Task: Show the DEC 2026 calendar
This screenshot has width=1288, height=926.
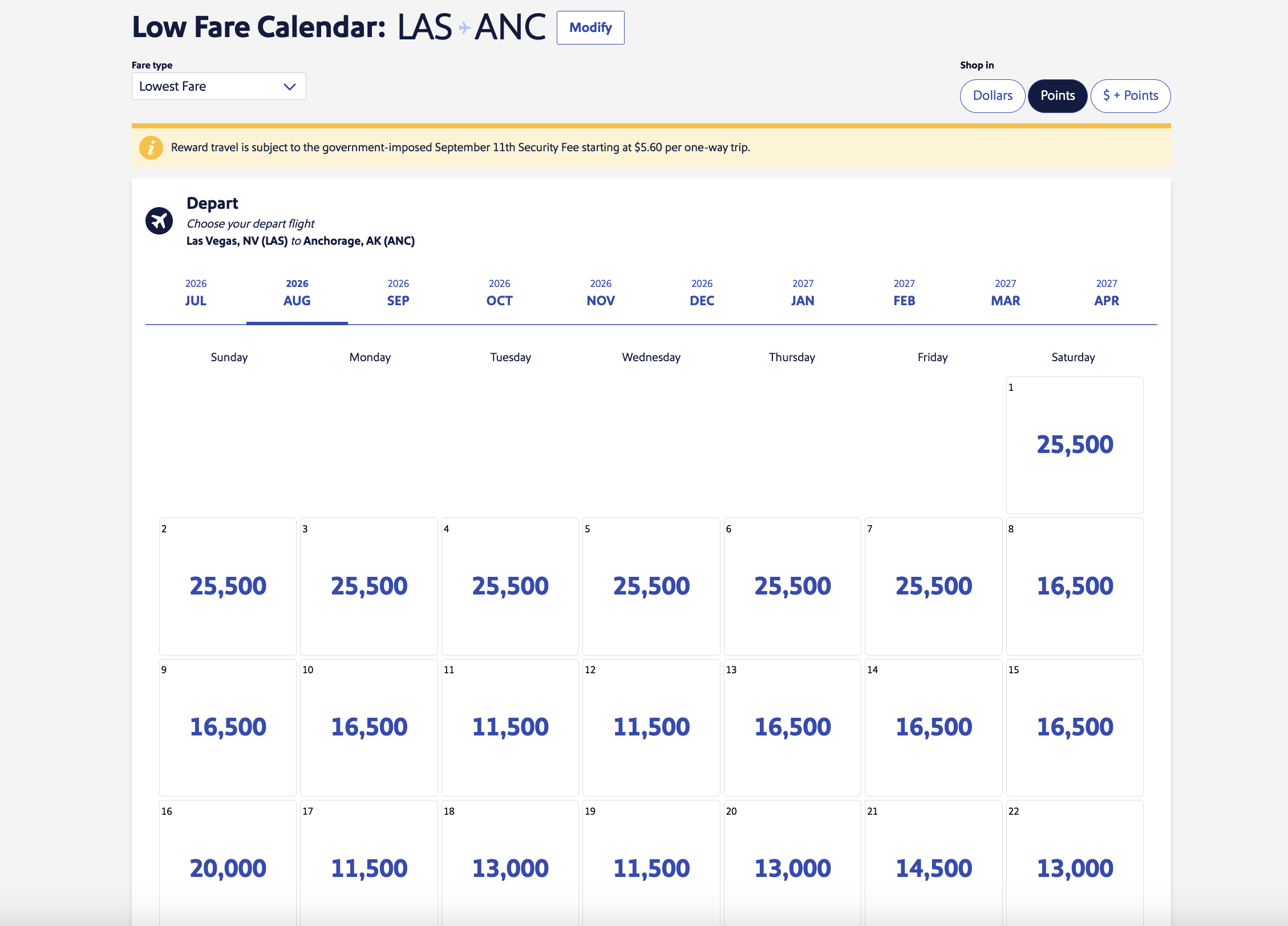Action: [x=702, y=293]
